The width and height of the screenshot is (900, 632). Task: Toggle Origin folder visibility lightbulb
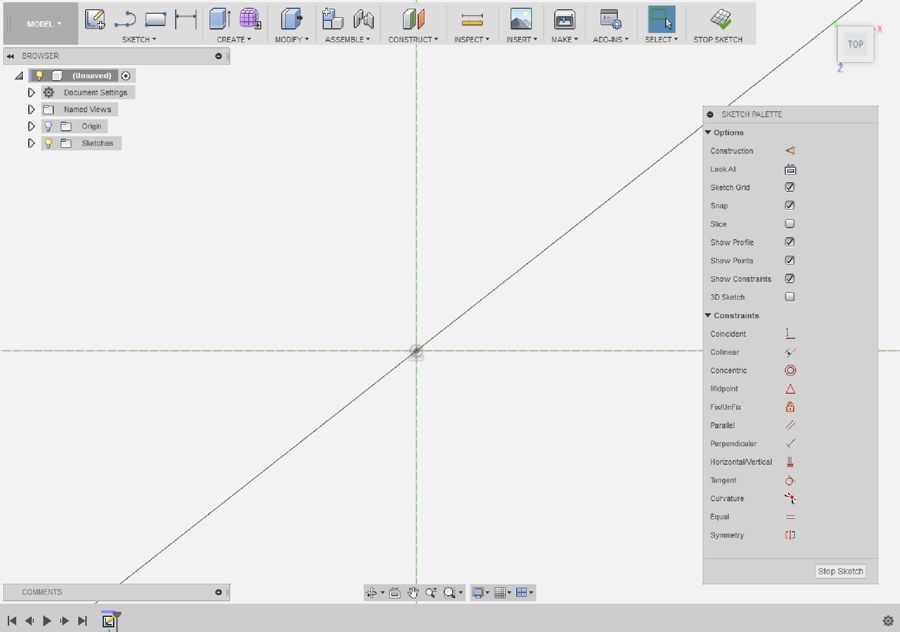48,126
